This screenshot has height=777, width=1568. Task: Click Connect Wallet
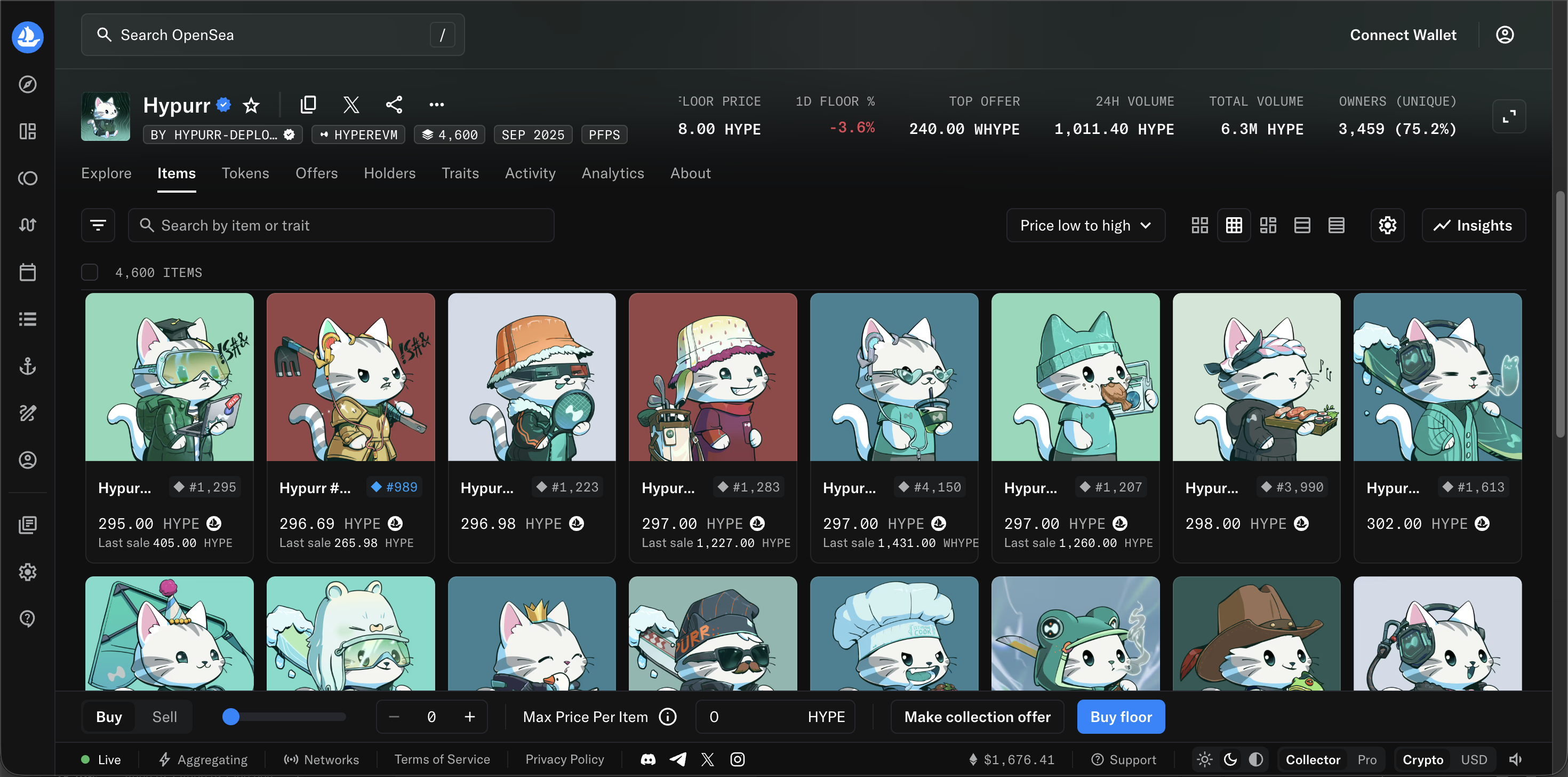coord(1403,35)
